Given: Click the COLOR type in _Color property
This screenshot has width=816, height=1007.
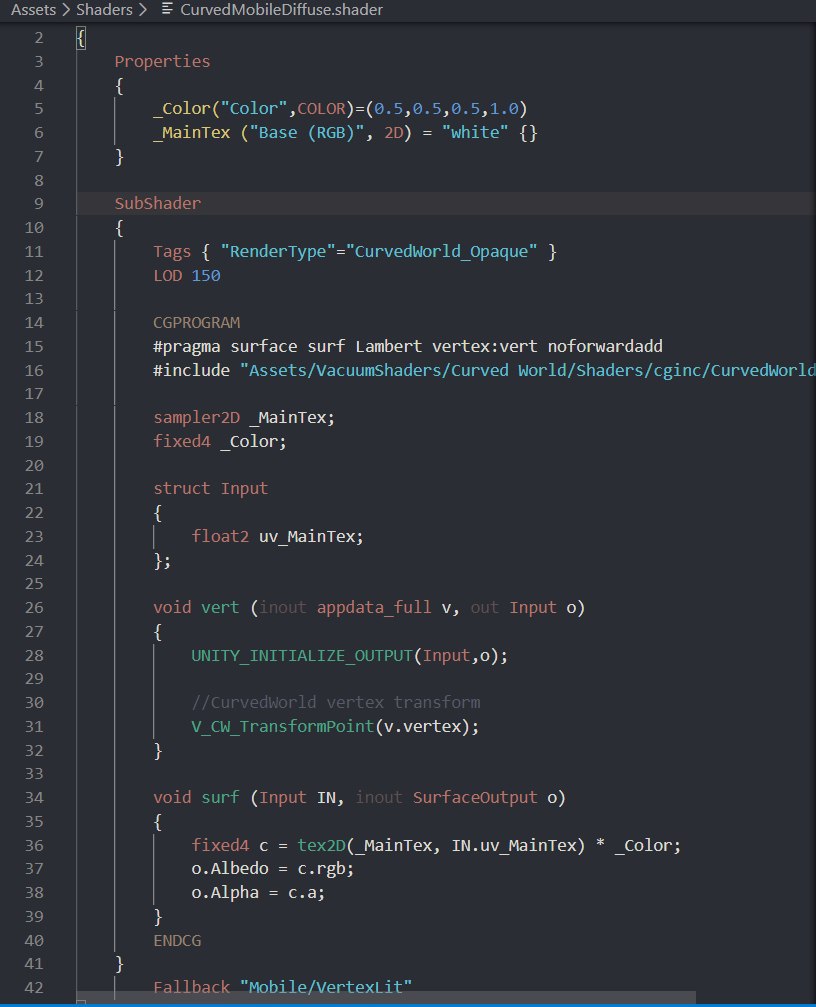Looking at the screenshot, I should (322, 109).
